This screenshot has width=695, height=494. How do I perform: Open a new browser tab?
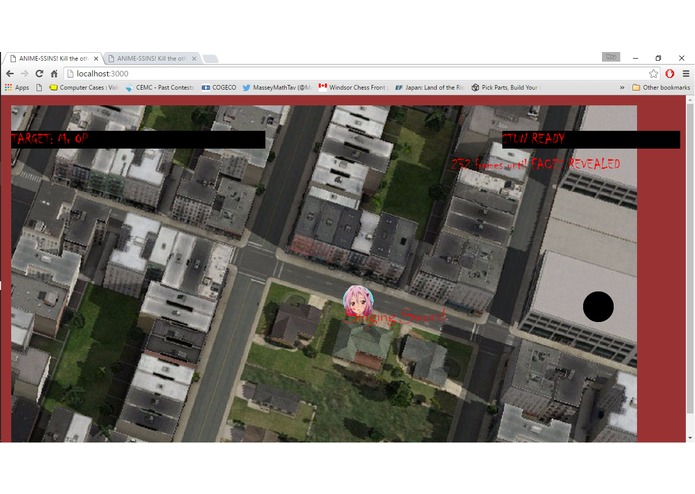tap(211, 58)
